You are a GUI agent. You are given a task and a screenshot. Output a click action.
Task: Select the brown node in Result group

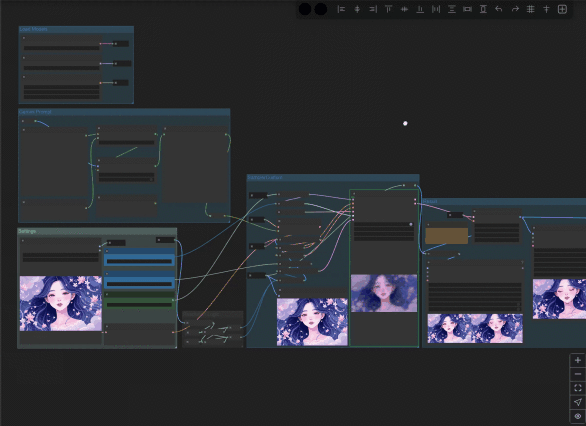click(447, 236)
